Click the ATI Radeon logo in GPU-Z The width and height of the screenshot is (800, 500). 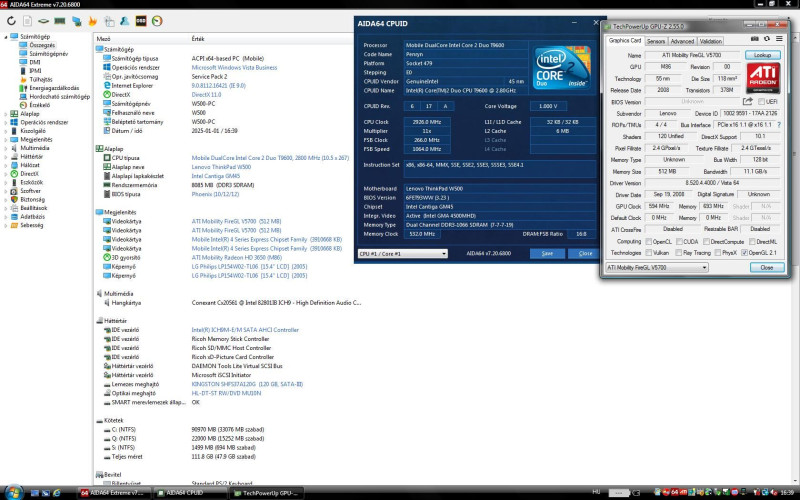click(763, 78)
